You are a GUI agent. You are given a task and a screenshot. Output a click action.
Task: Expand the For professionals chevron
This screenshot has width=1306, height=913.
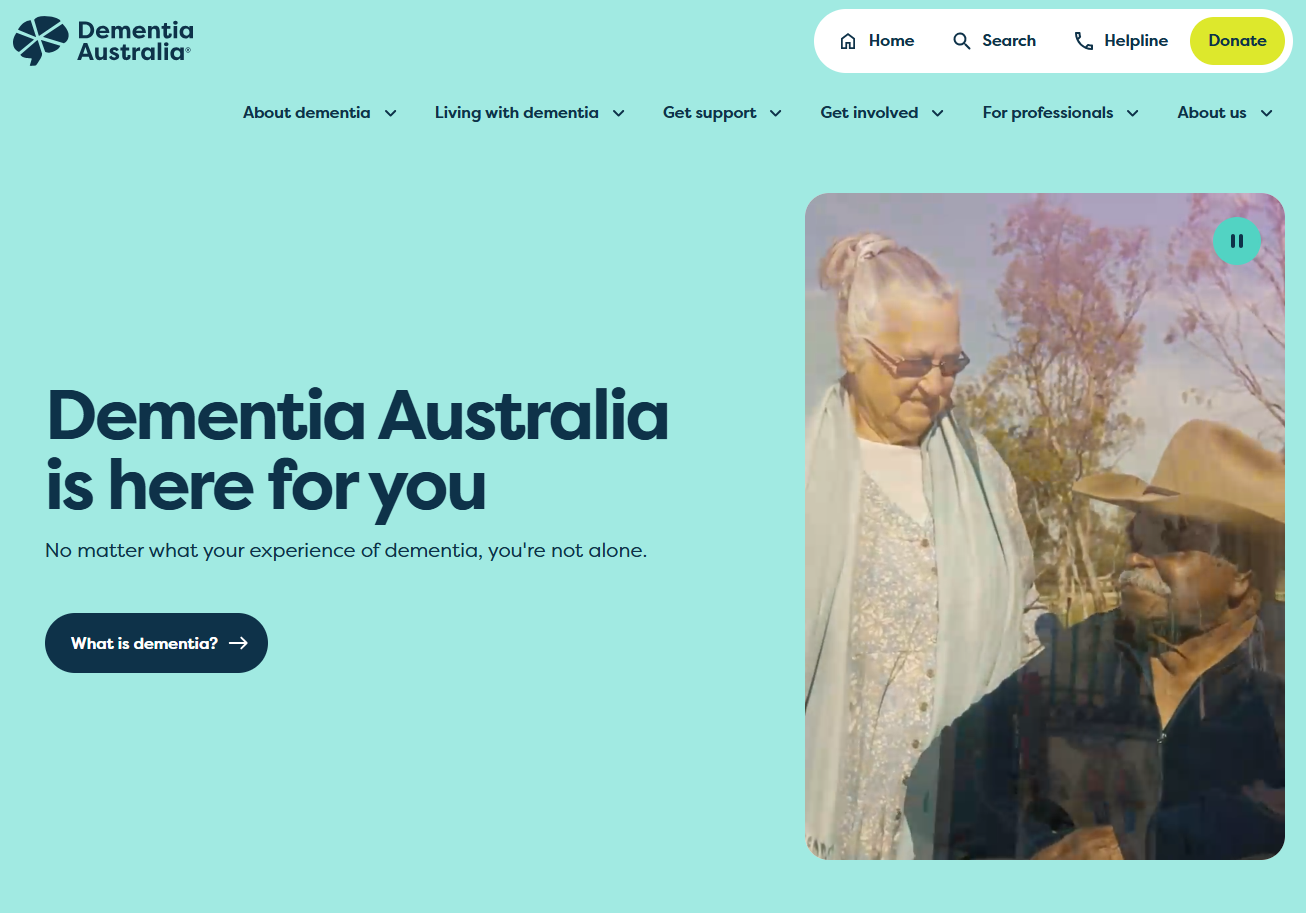[x=1132, y=113]
